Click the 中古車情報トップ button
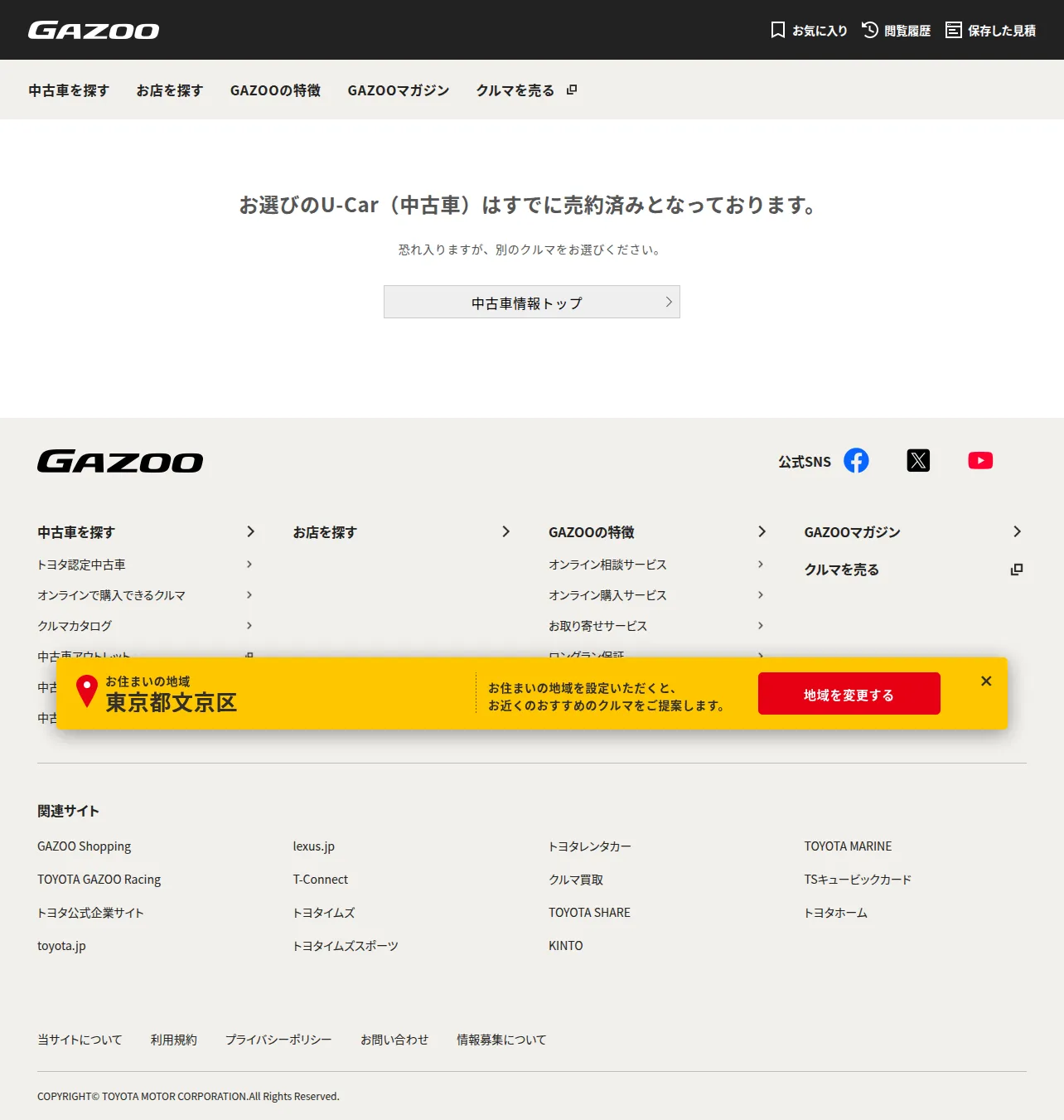Image resolution: width=1064 pixels, height=1120 pixels. pos(532,302)
